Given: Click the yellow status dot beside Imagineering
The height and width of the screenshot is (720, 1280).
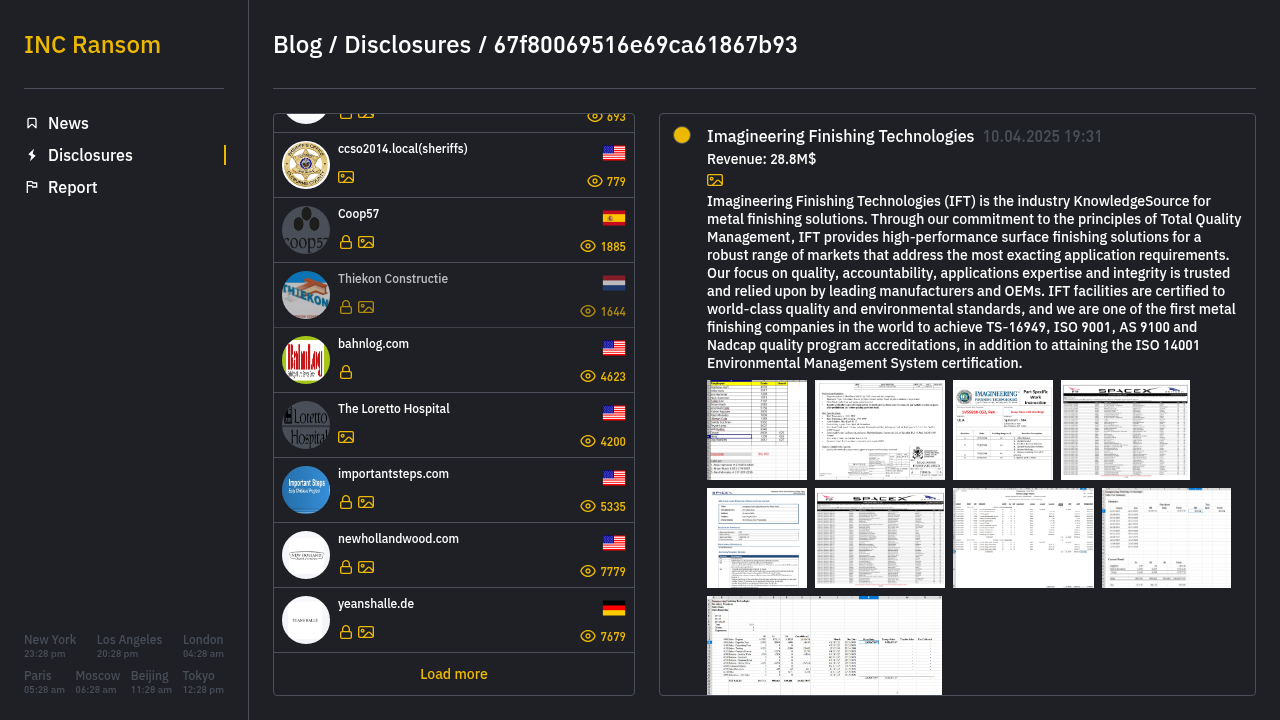Looking at the screenshot, I should [682, 135].
